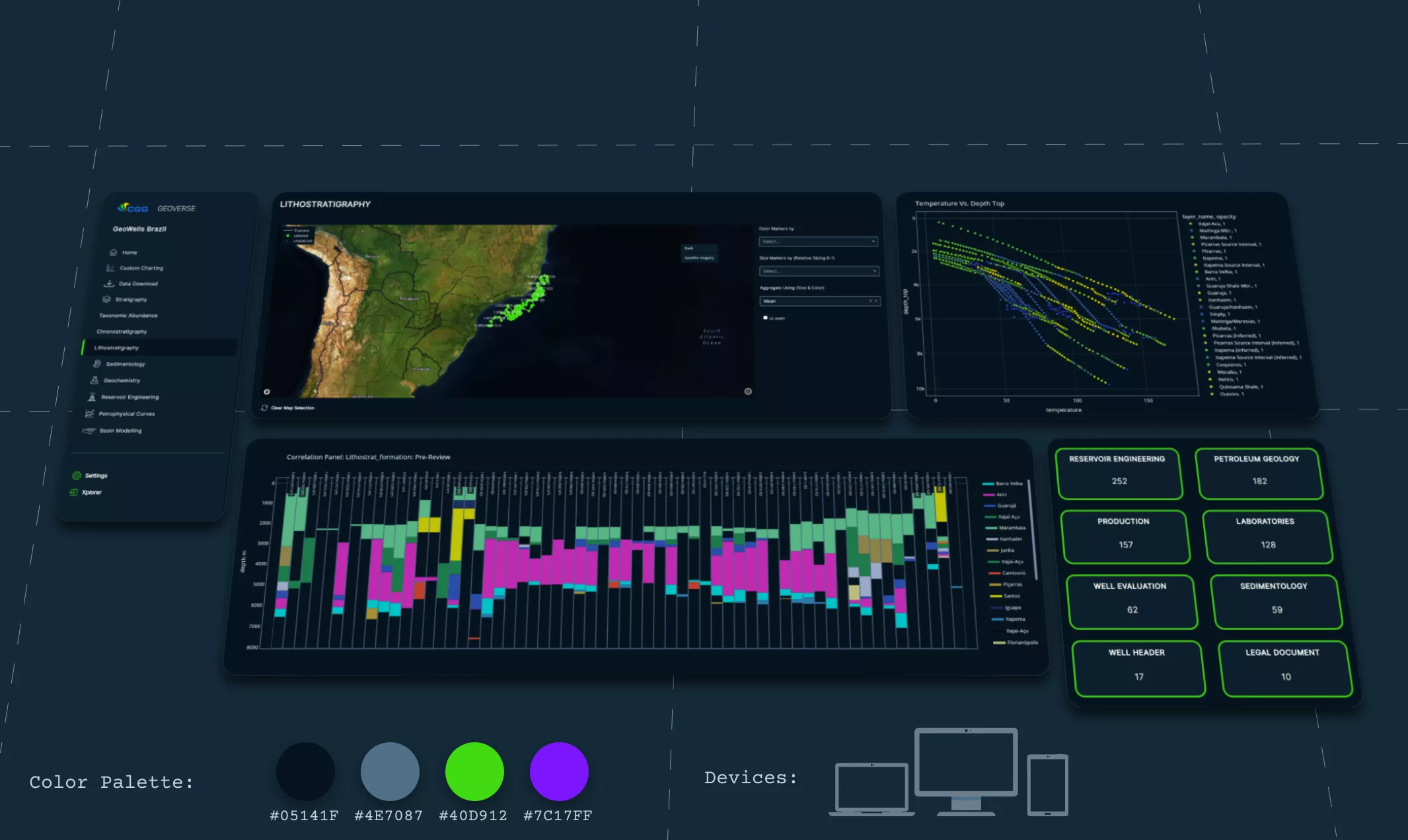The height and width of the screenshot is (840, 1408).
Task: Switch map style to Dark
Action: click(689, 248)
